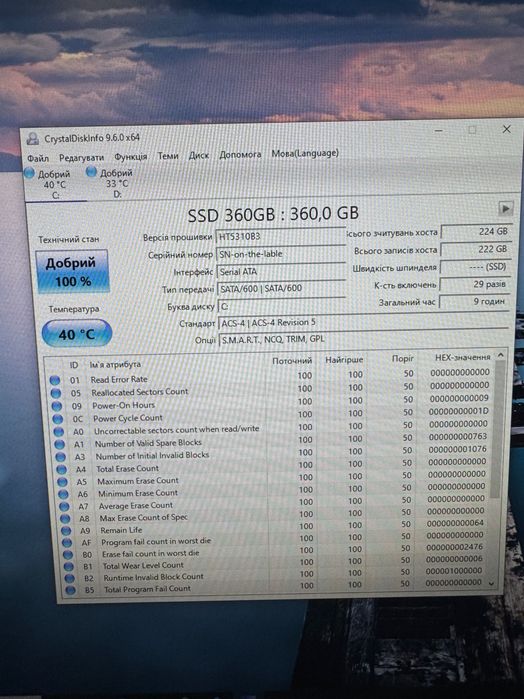The height and width of the screenshot is (699, 524).
Task: Click status icon of Remain Life row
Action: pos(66,531)
